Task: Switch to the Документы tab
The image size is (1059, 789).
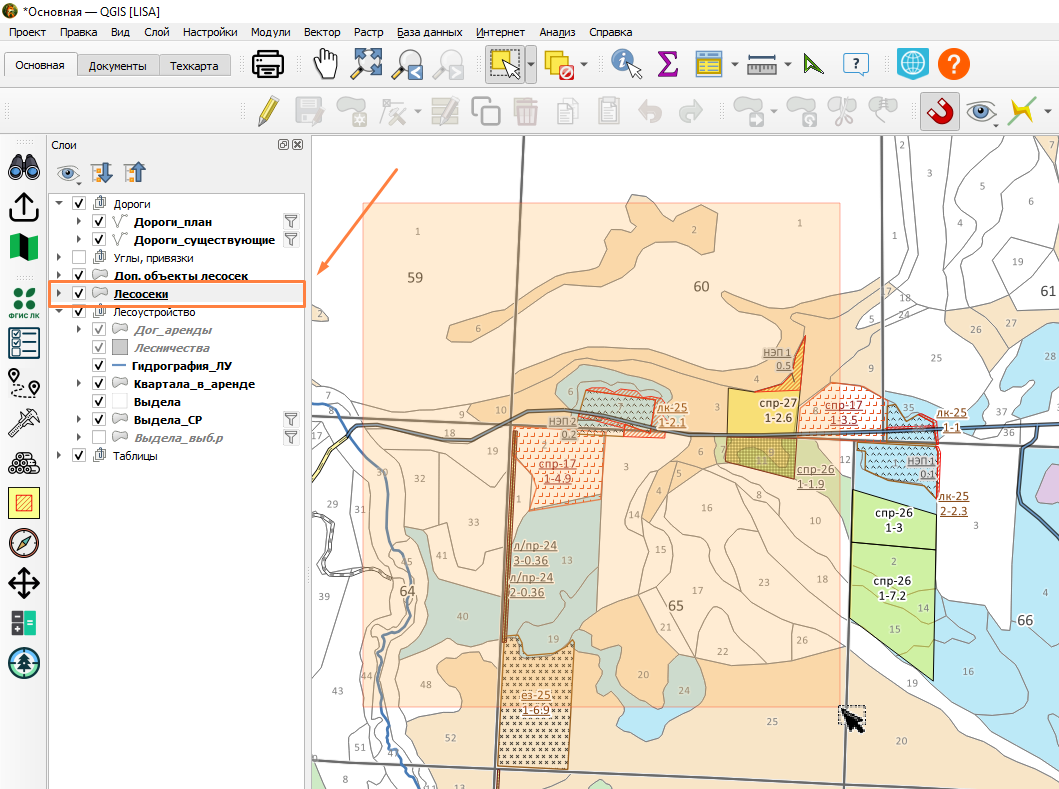Action: click(118, 66)
